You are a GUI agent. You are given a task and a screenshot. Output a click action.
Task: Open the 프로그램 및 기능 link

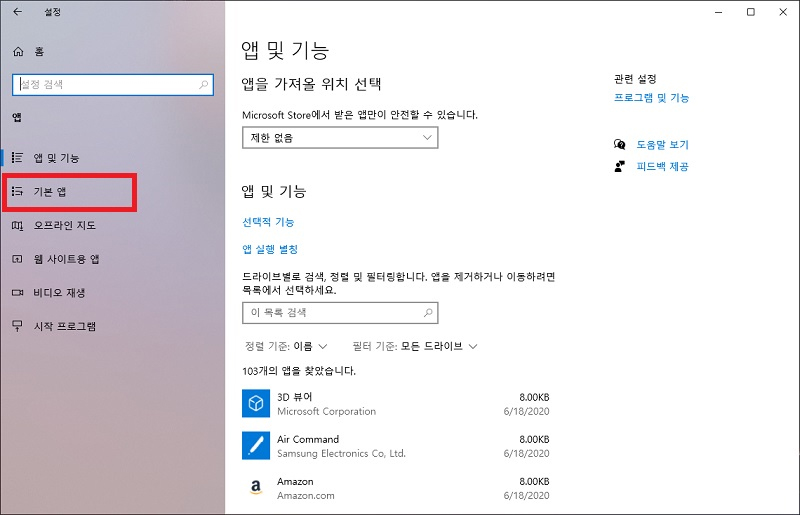651,98
